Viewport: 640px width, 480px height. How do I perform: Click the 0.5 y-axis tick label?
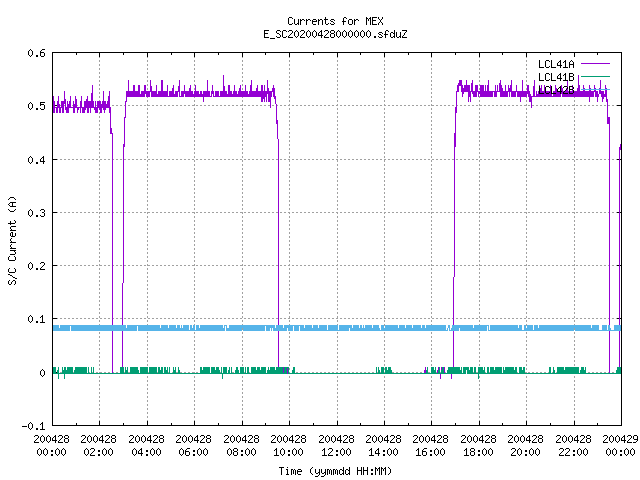coord(36,106)
